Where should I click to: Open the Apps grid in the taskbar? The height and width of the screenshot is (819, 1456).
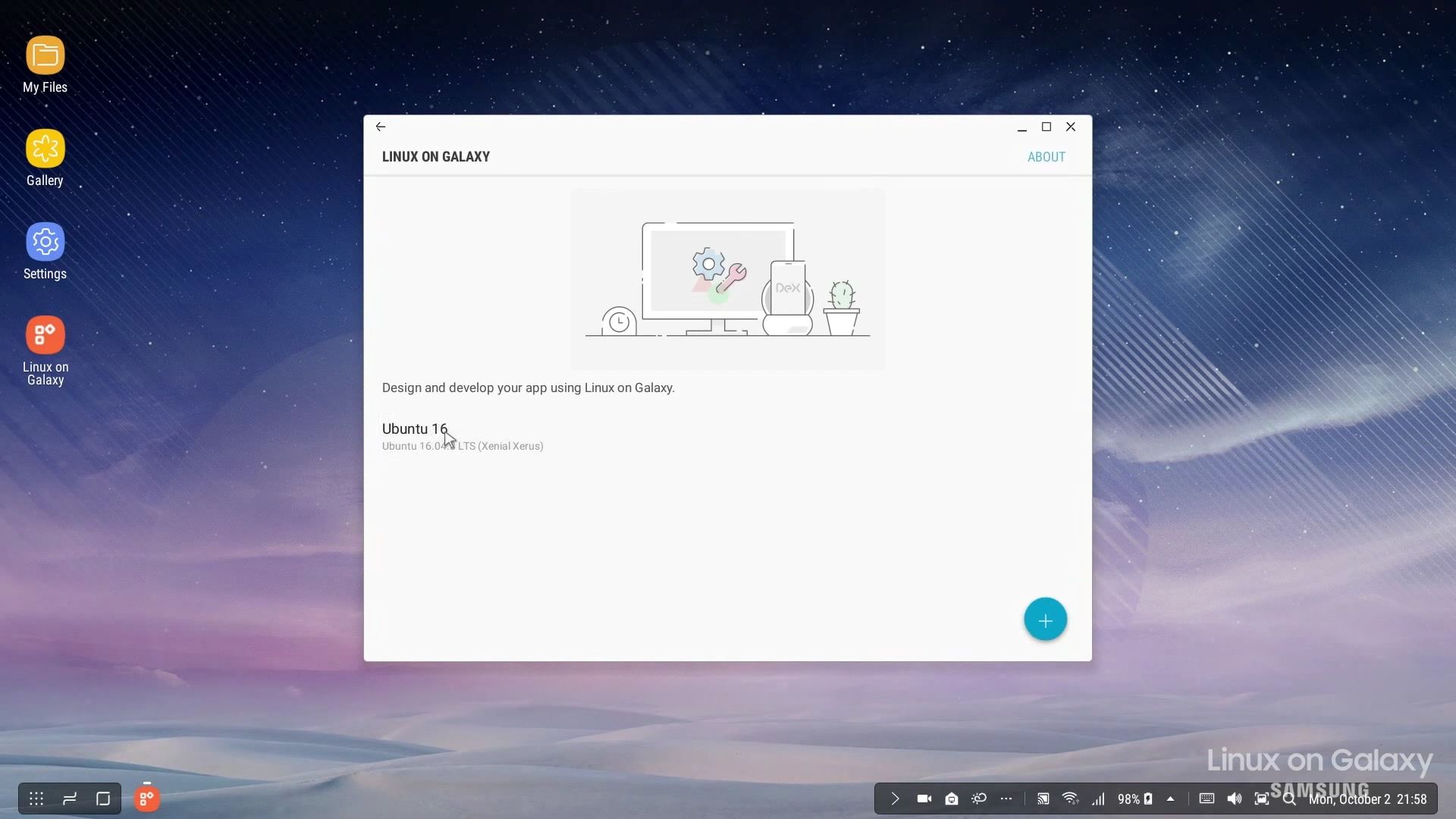pyautogui.click(x=36, y=799)
